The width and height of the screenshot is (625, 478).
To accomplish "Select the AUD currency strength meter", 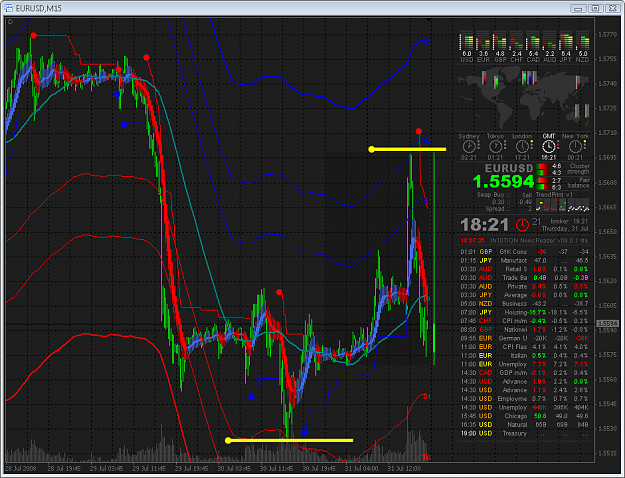I will 549,47.
